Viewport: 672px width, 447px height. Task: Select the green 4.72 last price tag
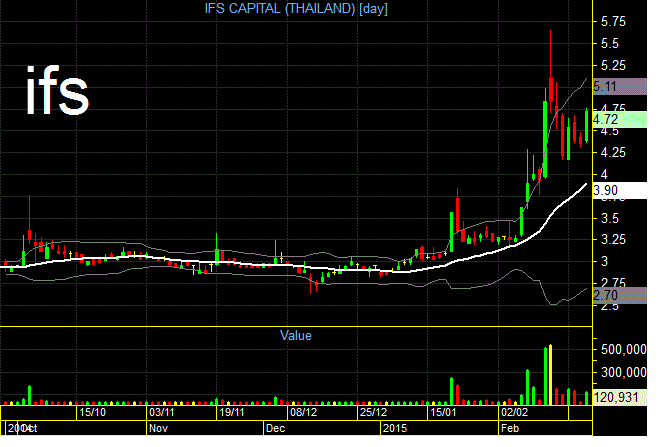pos(620,120)
